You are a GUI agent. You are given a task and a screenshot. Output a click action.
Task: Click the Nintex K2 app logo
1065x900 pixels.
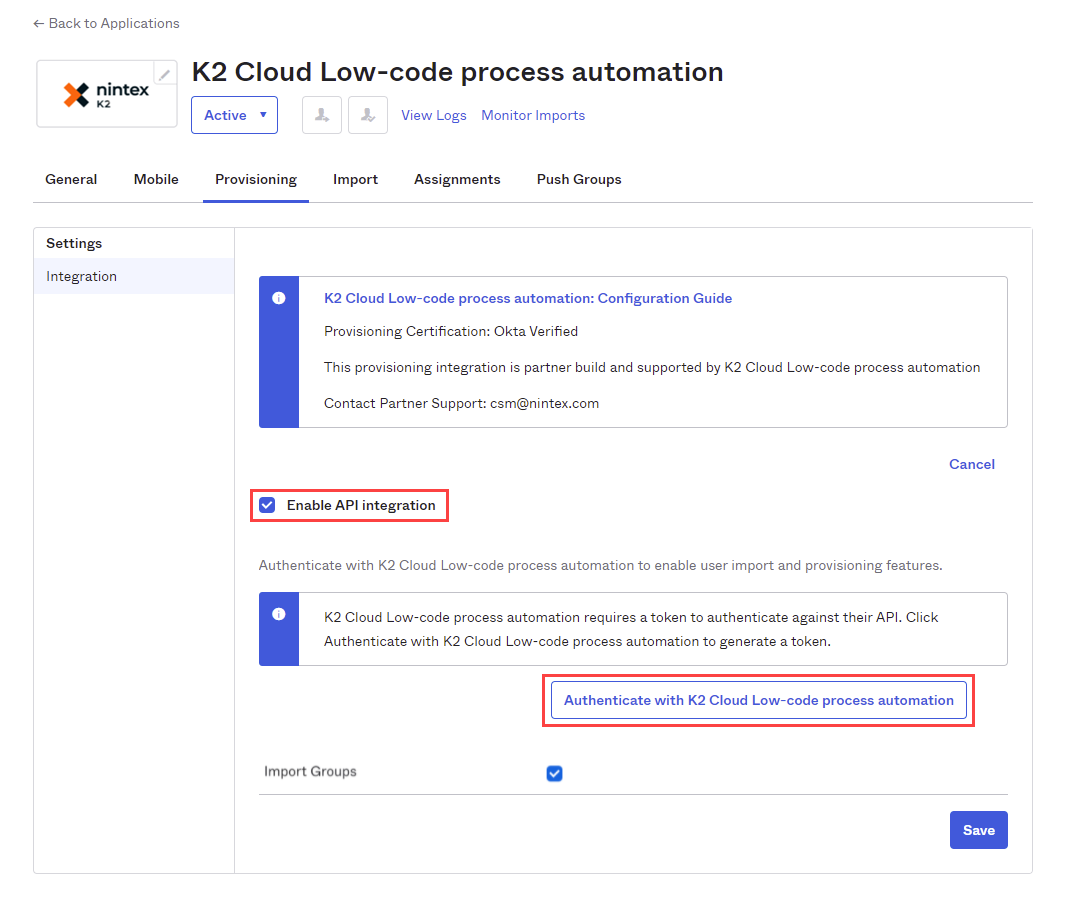point(106,95)
